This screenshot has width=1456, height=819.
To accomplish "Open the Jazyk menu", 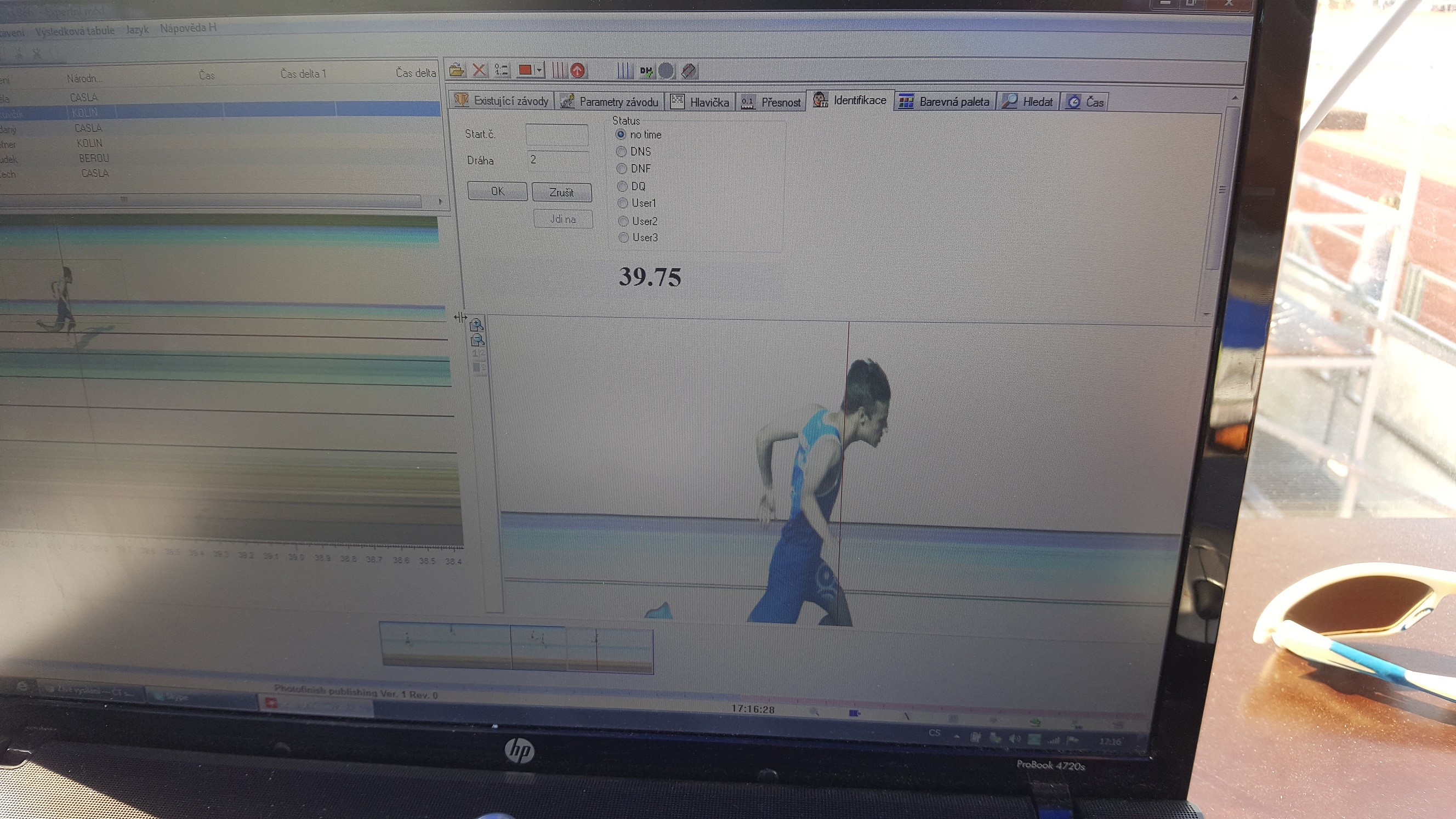I will pos(137,30).
